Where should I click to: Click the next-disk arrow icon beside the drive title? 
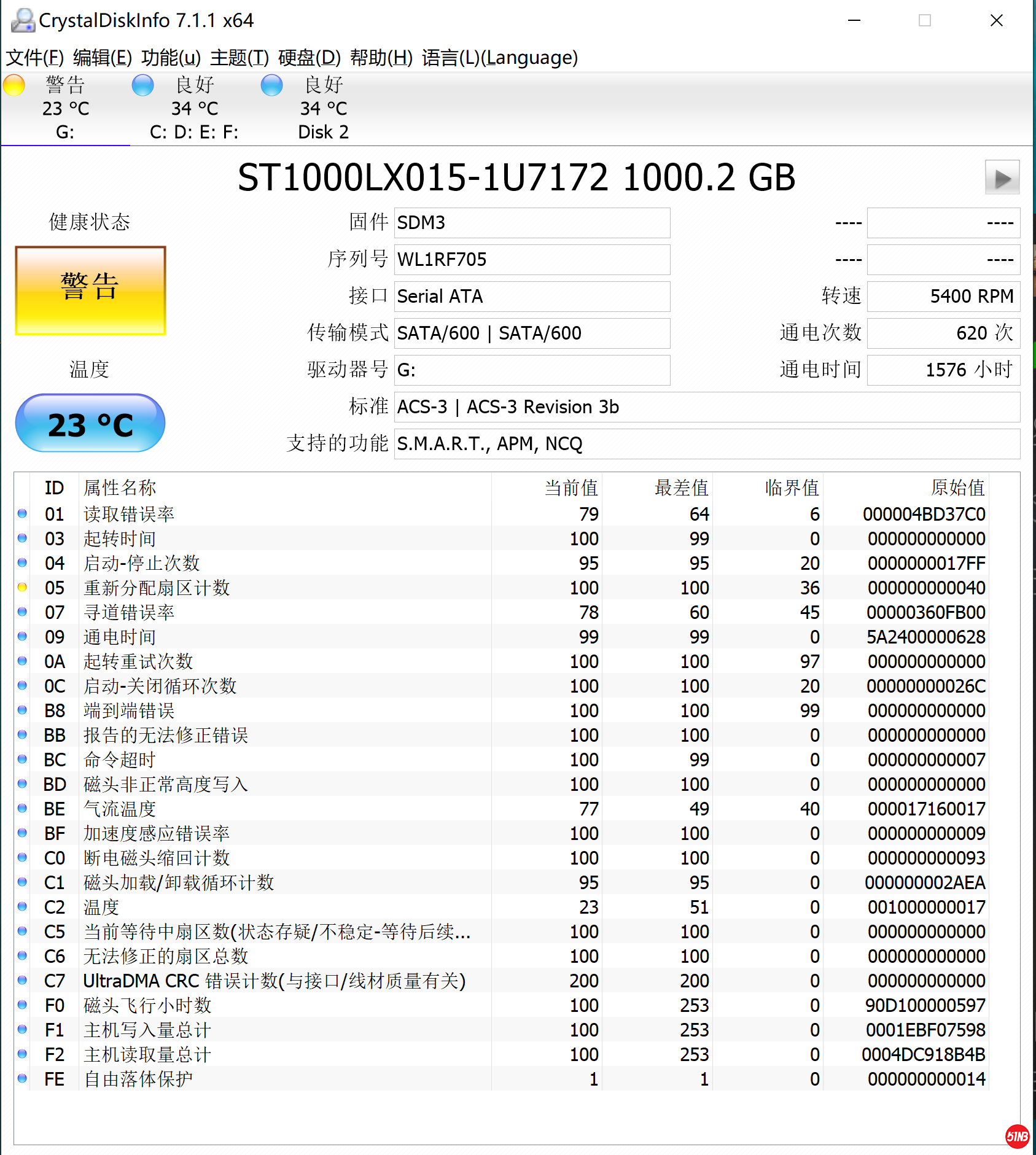pos(1002,178)
